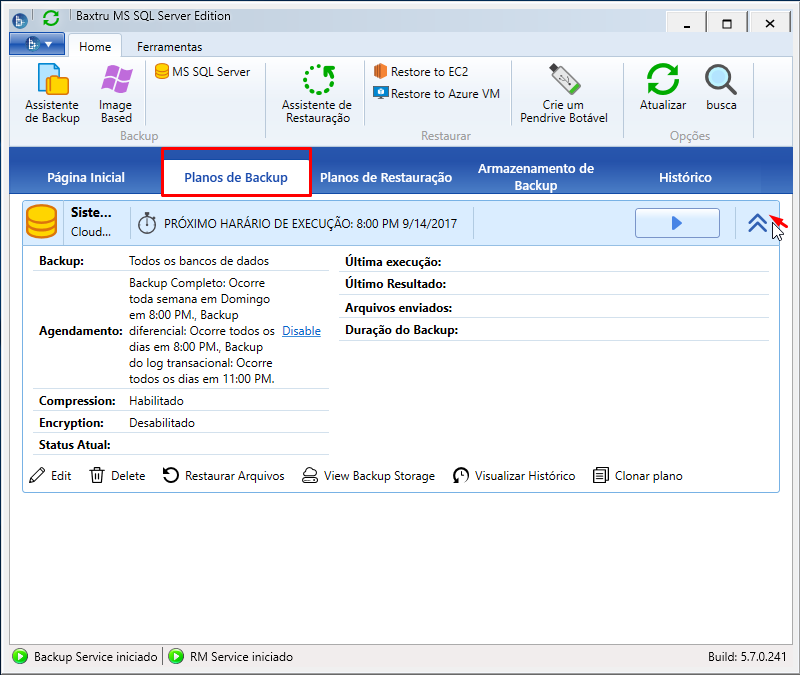
Task: Open the Armazenamento de Backup tab
Action: [x=536, y=177]
